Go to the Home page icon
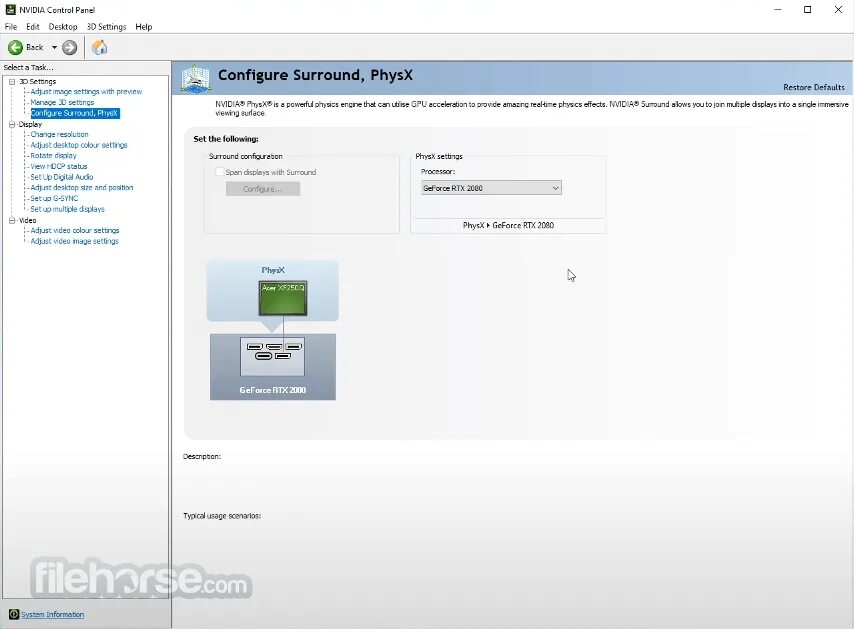This screenshot has width=854, height=629. point(99,47)
